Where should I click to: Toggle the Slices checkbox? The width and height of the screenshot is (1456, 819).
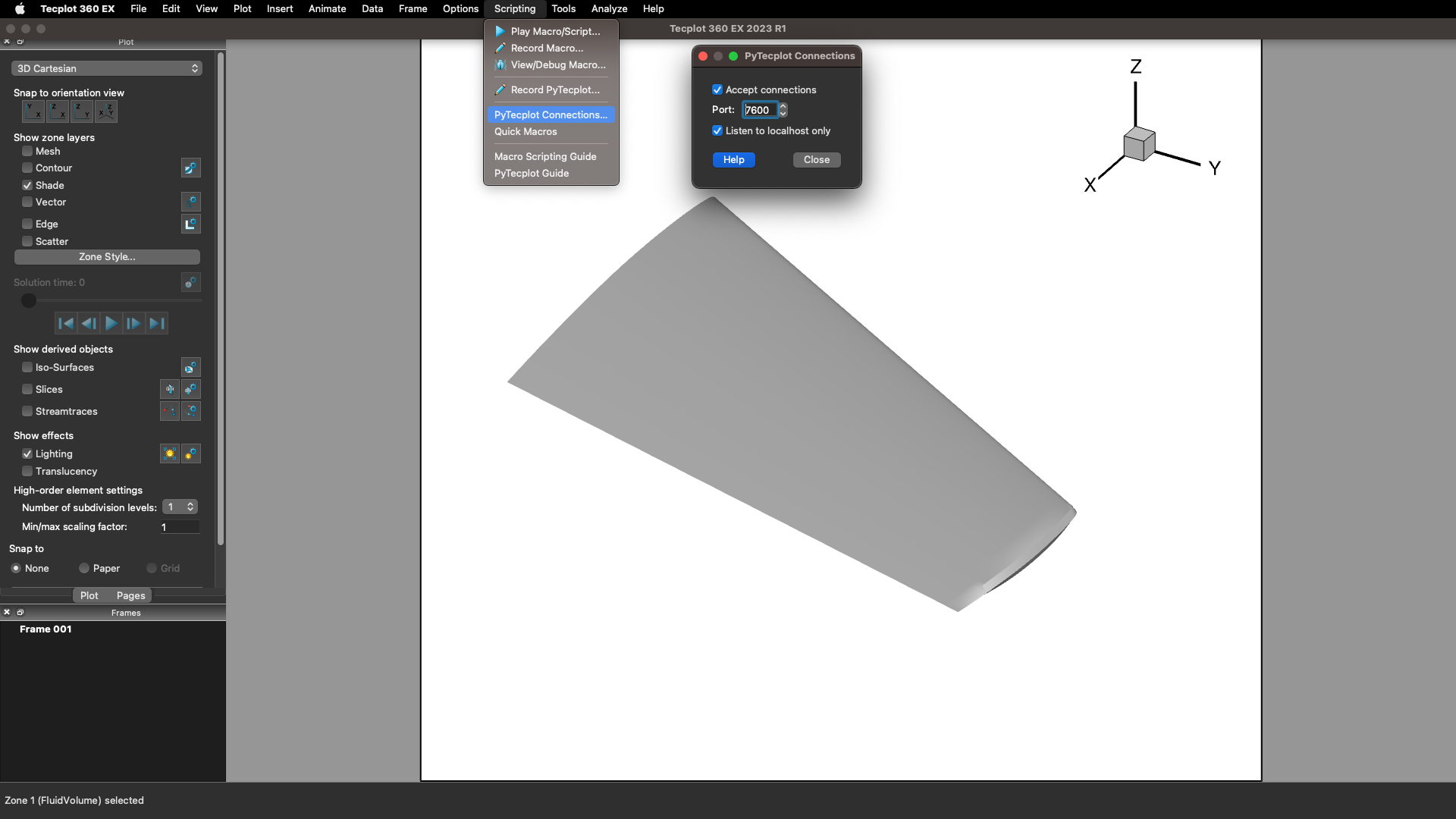[27, 389]
